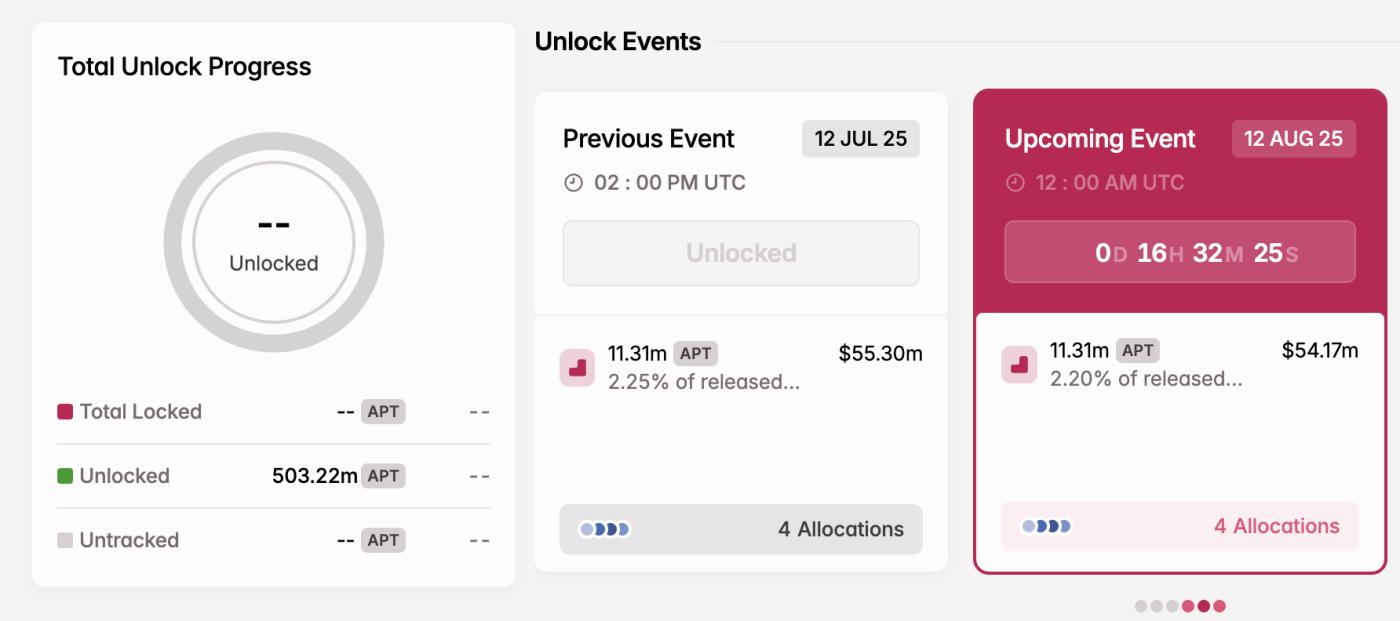Click the APT badge beside 11.31m in Previous Event

coord(695,353)
